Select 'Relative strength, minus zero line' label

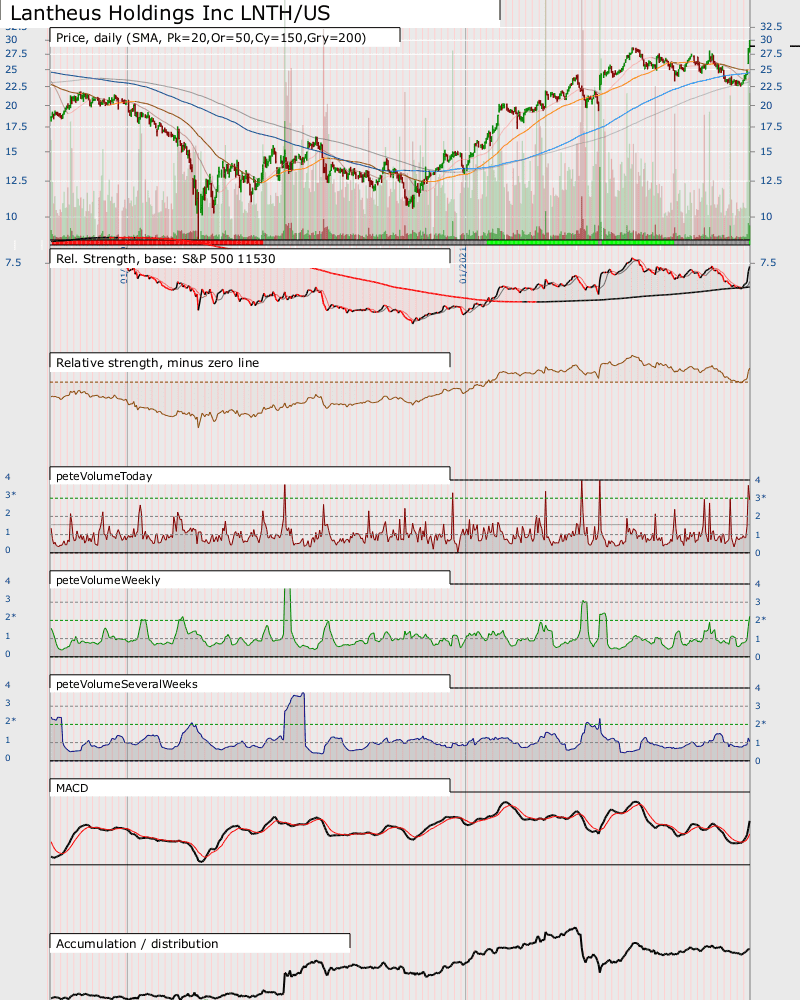pos(158,363)
